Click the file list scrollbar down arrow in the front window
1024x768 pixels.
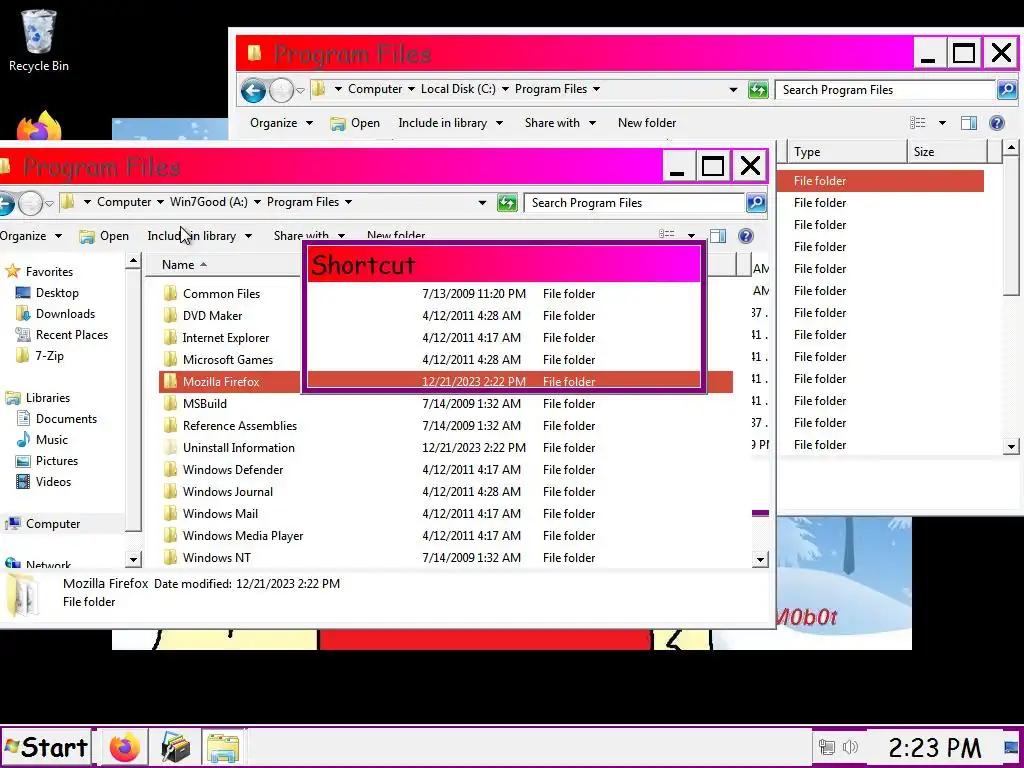click(760, 559)
